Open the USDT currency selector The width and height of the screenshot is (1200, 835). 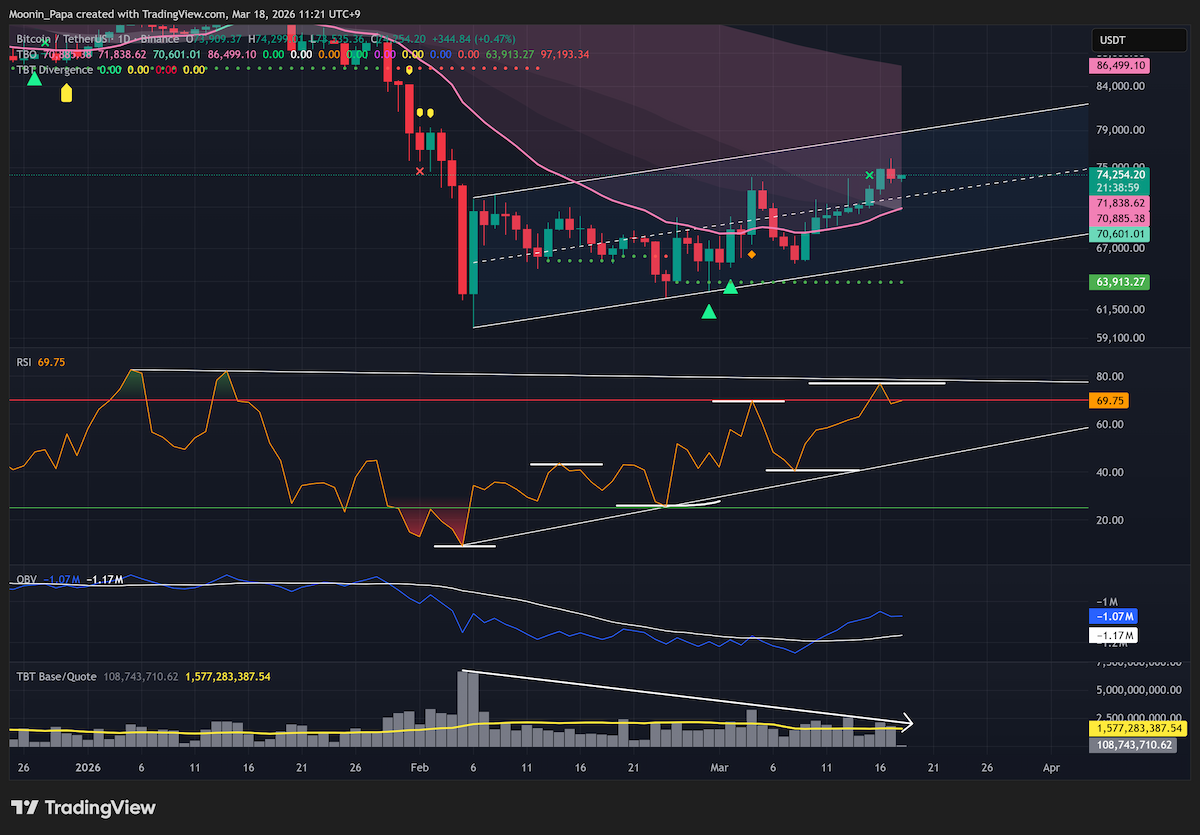[1139, 41]
